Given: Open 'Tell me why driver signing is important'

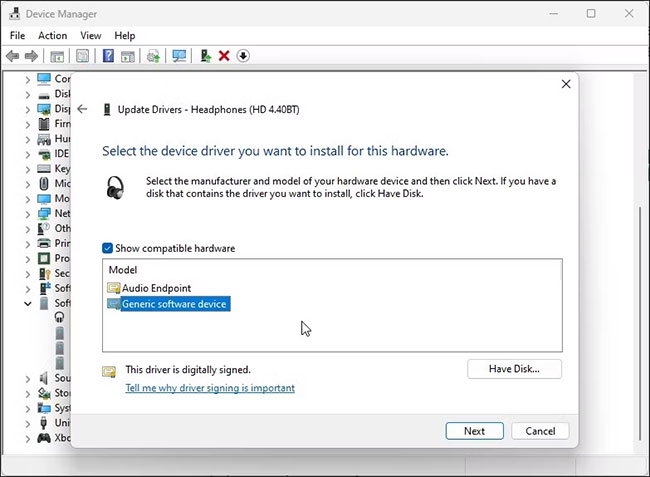Looking at the screenshot, I should coord(210,388).
